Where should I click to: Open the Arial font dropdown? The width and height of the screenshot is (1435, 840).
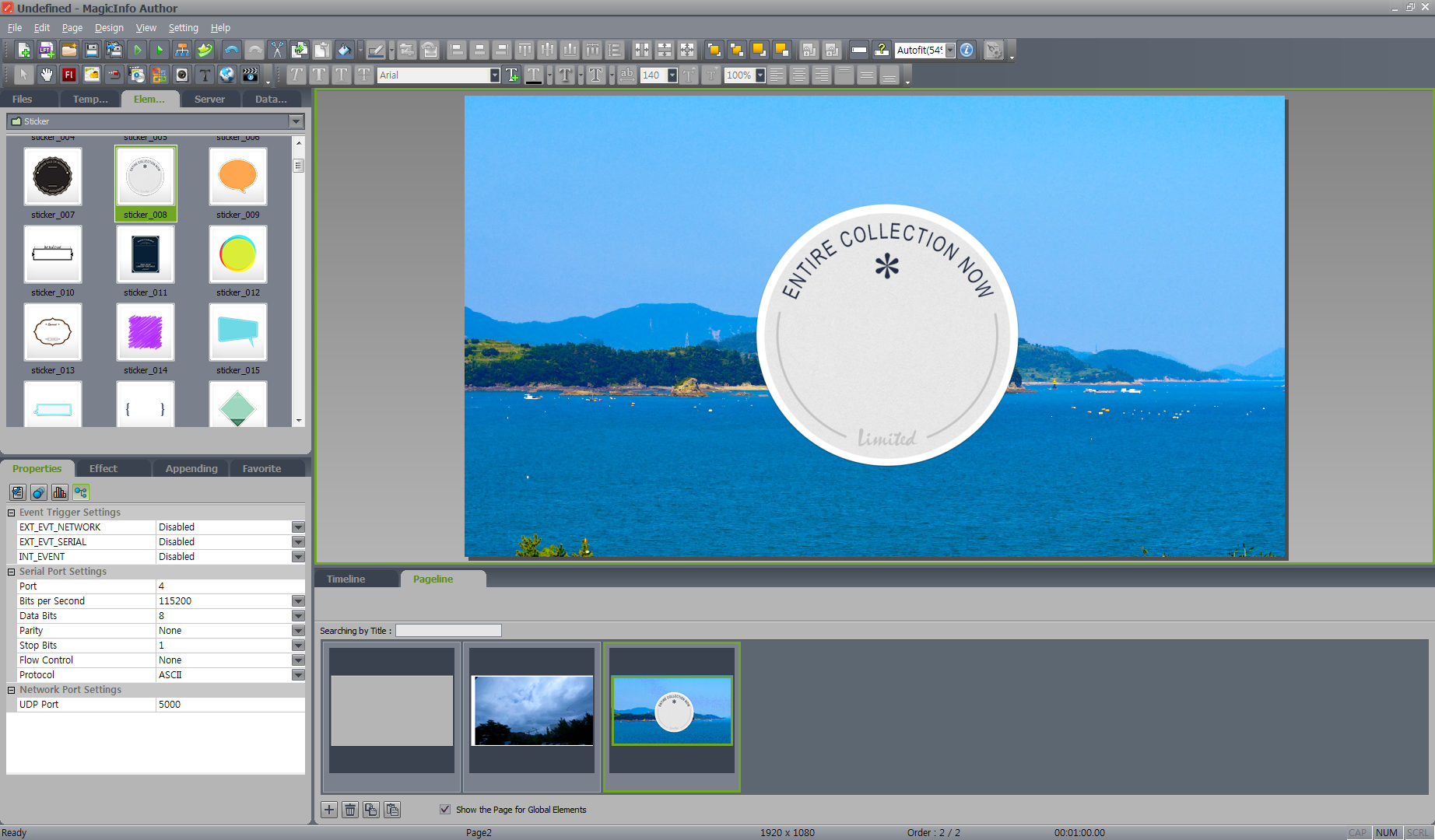pos(495,75)
